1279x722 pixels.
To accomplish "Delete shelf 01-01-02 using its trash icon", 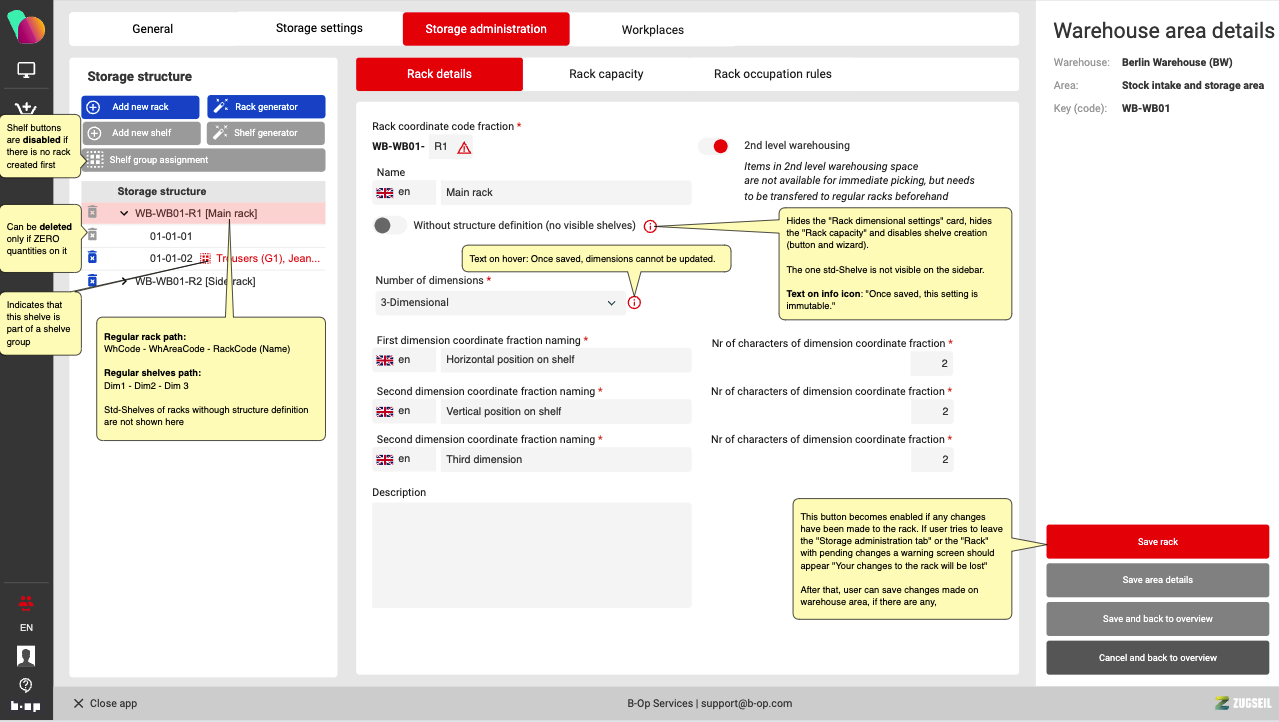I will 92,258.
